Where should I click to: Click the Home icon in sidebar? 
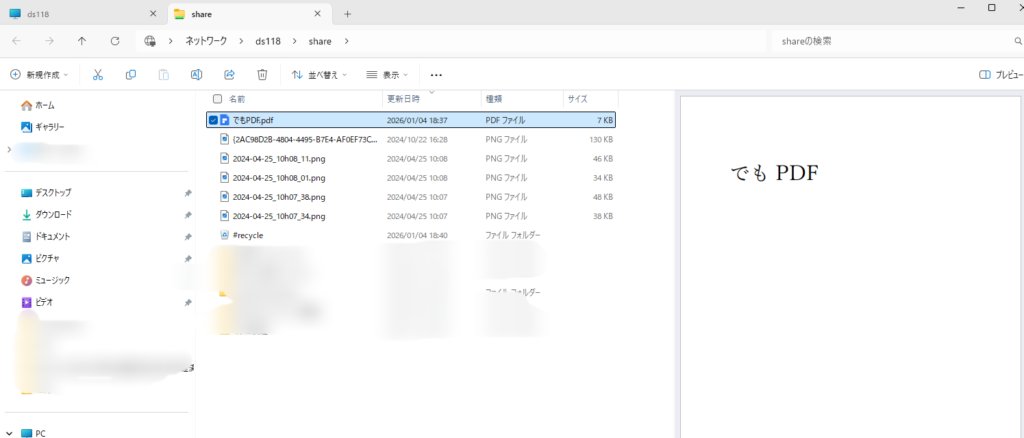27,105
